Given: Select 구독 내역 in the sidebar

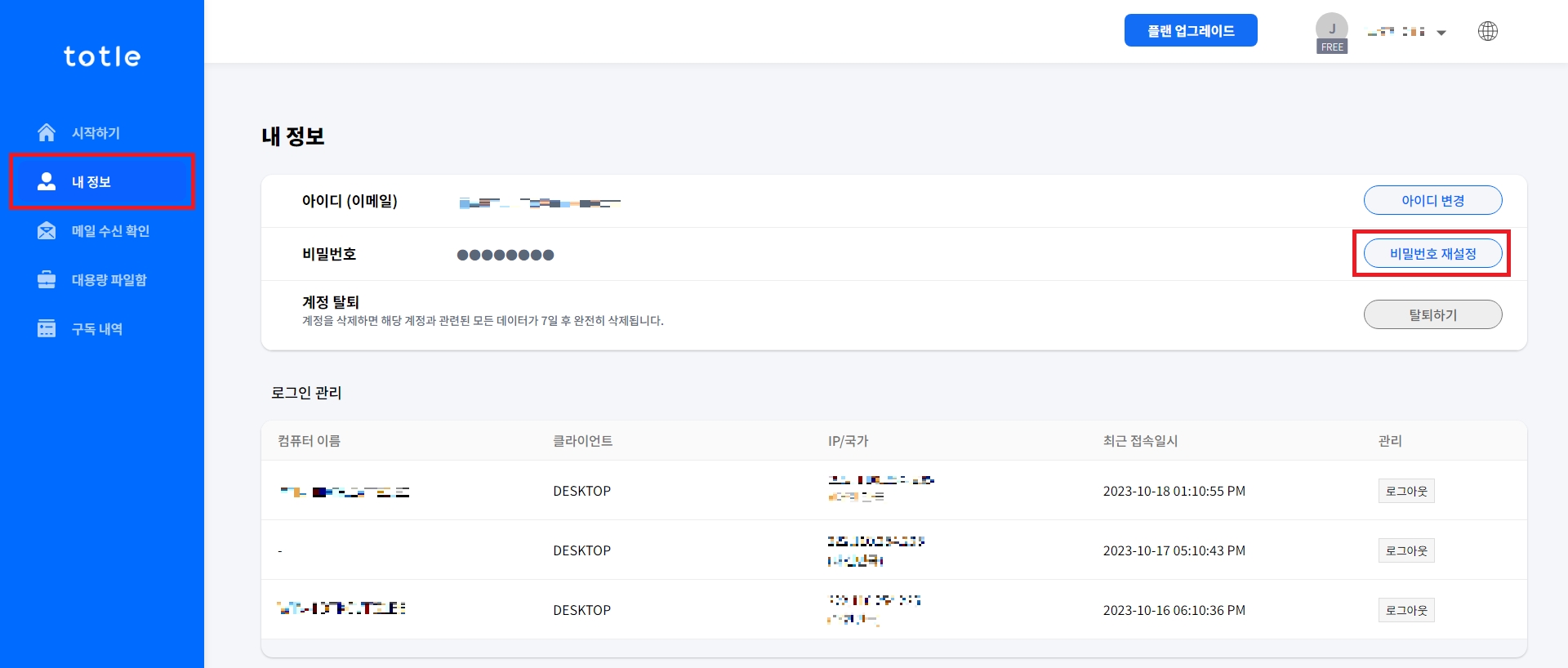Looking at the screenshot, I should click(x=96, y=329).
